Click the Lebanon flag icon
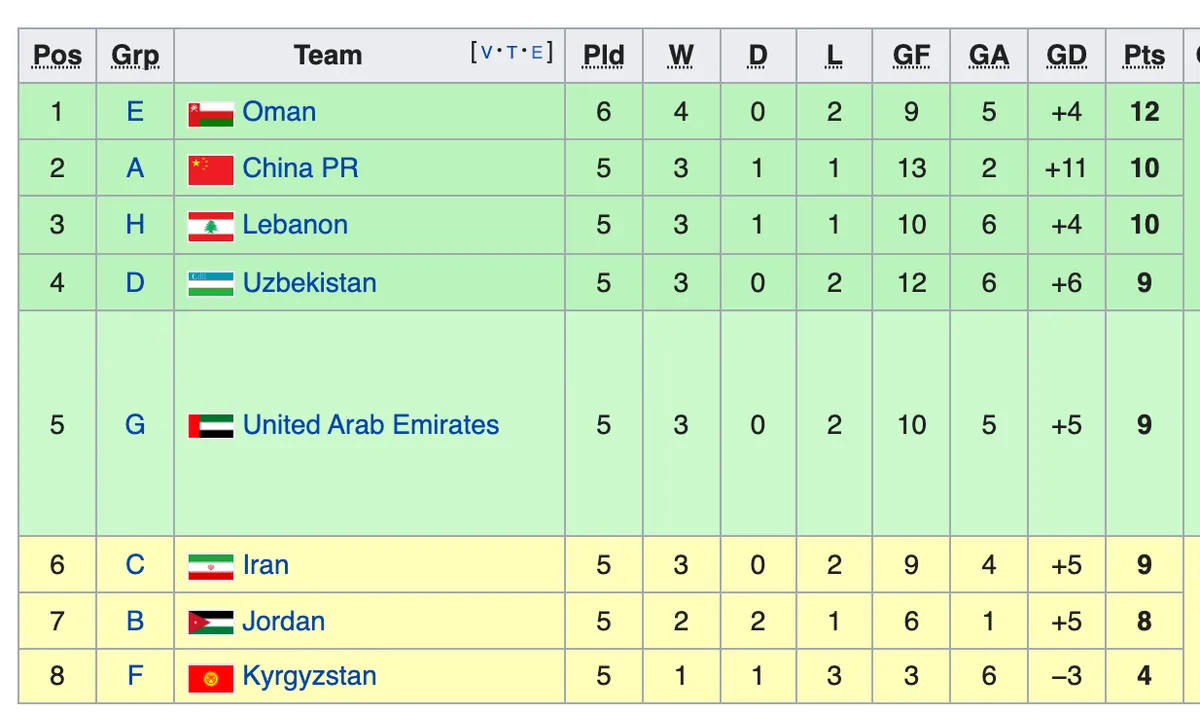Viewport: 1200px width, 720px height. [211, 226]
